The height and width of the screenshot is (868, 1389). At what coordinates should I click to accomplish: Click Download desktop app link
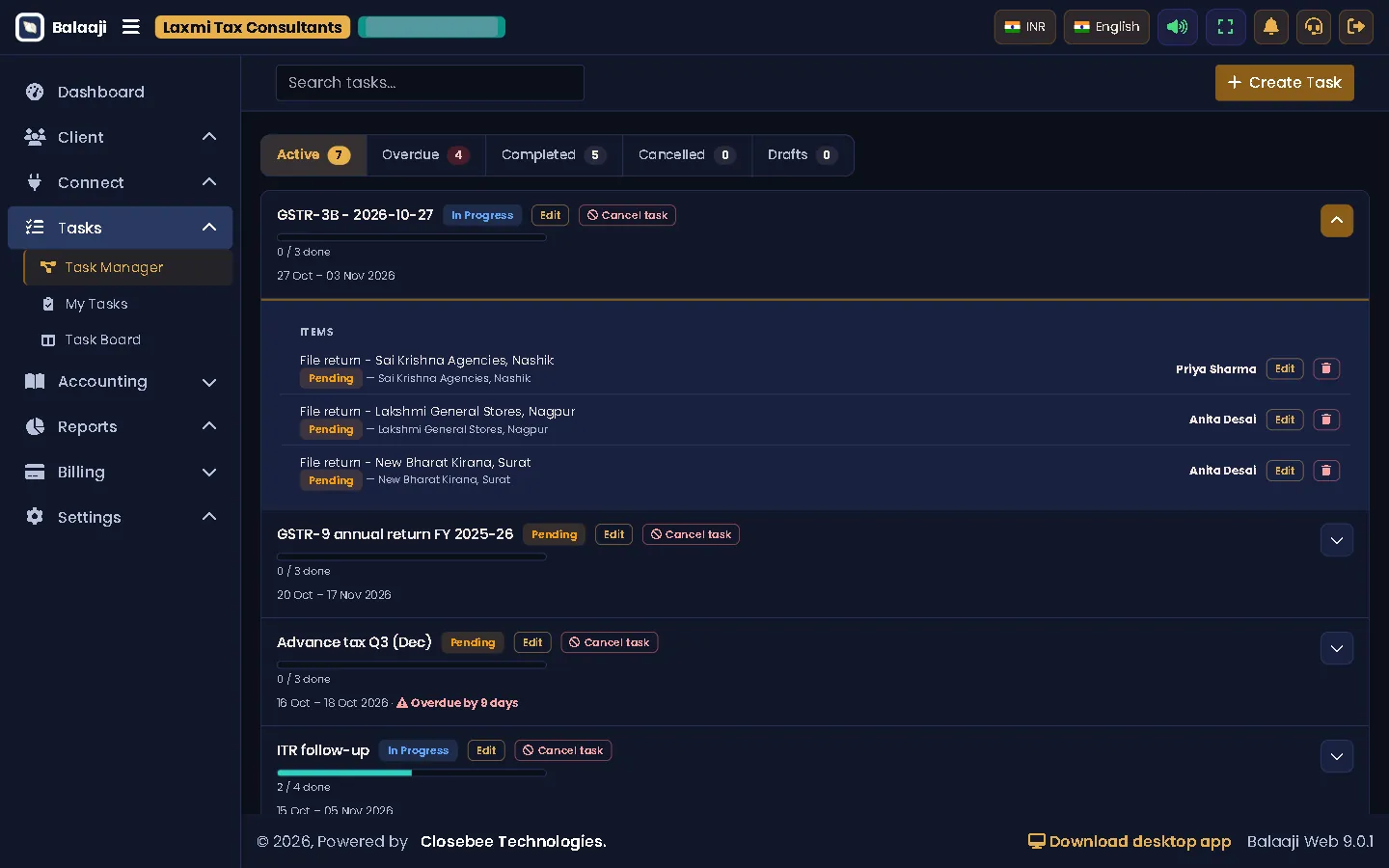[x=1130, y=842]
